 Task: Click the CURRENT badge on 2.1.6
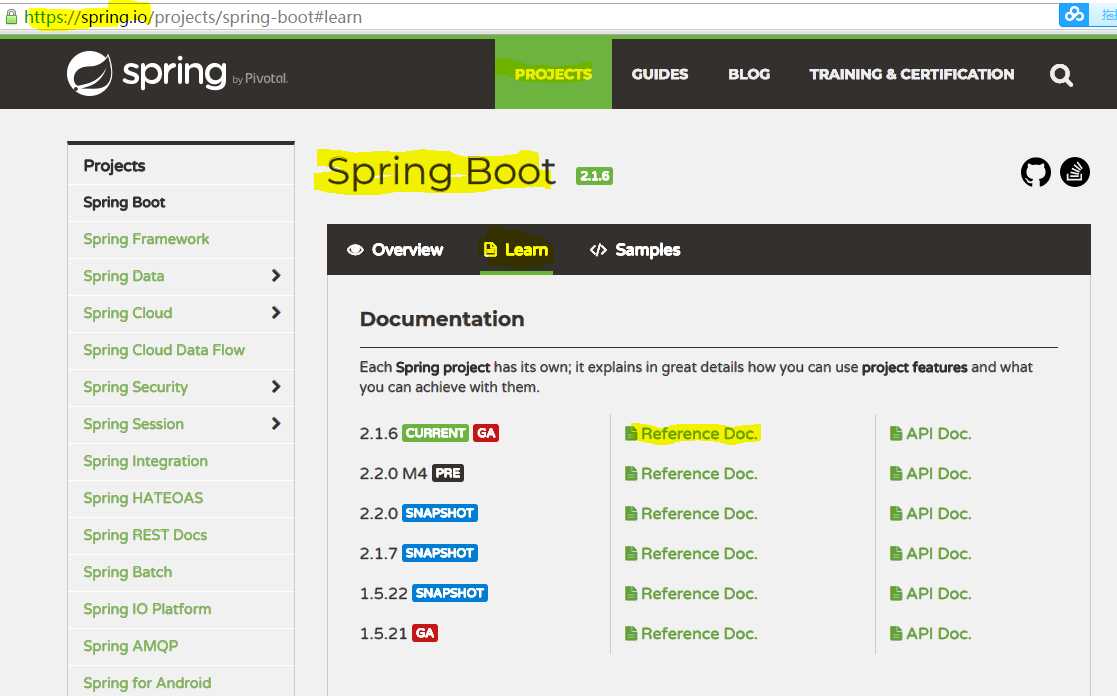click(435, 433)
